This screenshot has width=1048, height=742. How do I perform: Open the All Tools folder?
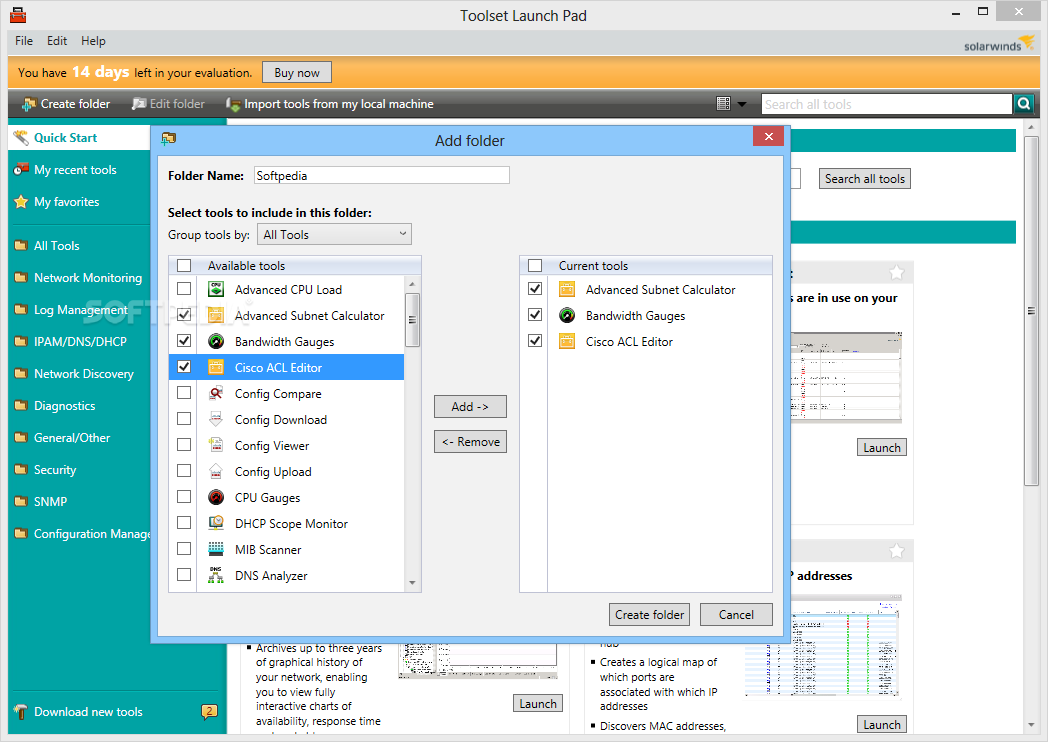56,245
